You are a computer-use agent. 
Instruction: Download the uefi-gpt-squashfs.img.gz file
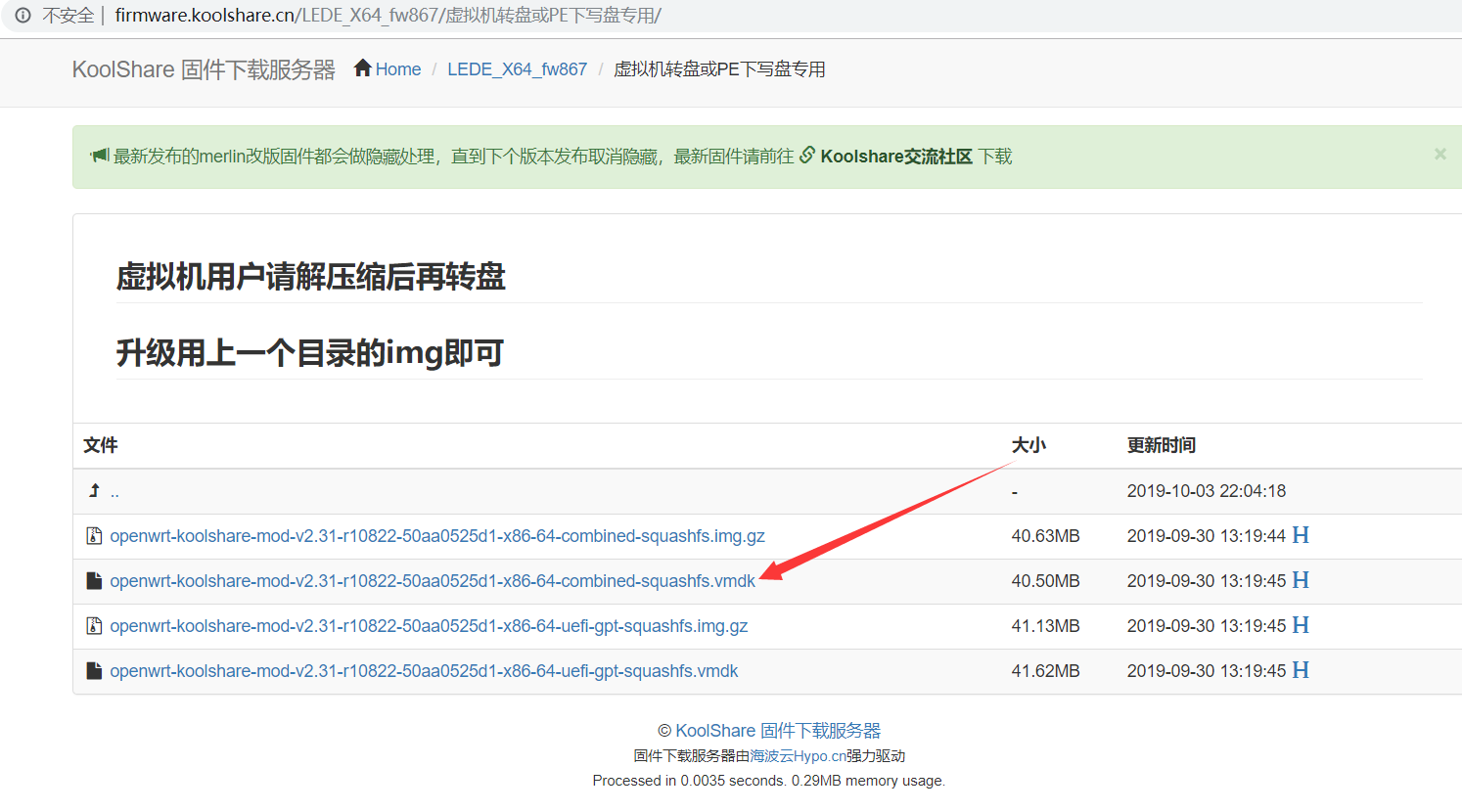coord(429,626)
